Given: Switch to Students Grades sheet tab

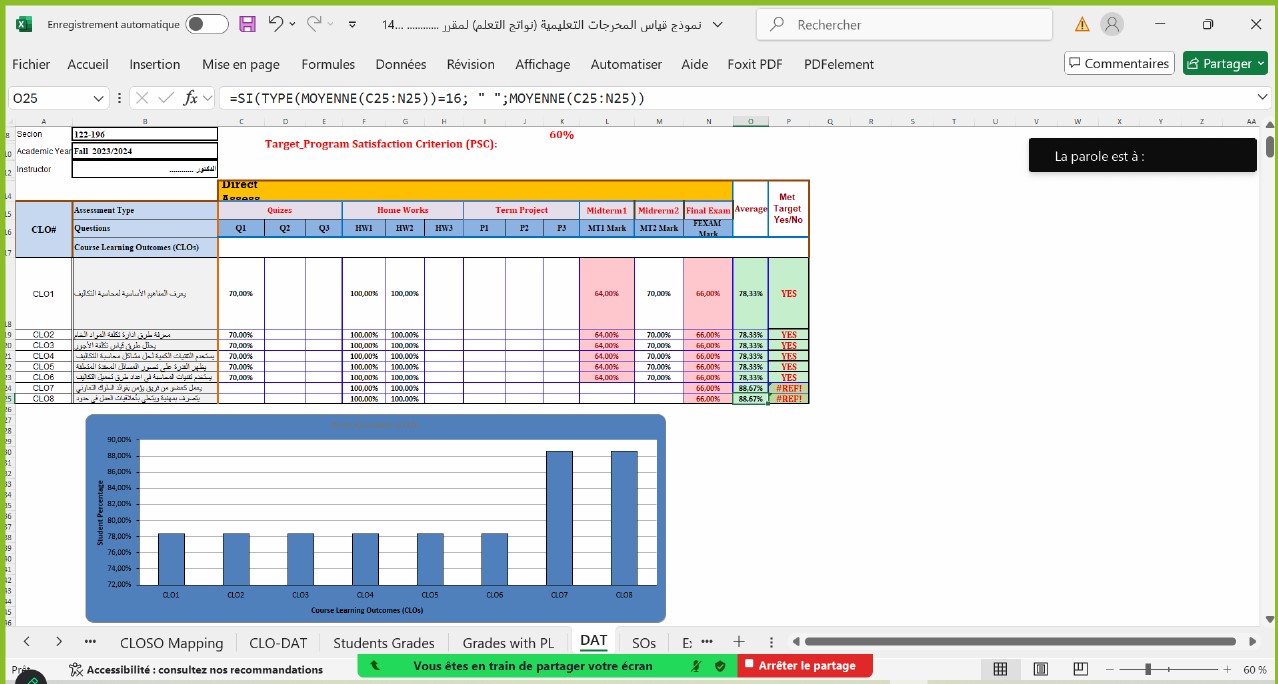Looking at the screenshot, I should pos(383,642).
